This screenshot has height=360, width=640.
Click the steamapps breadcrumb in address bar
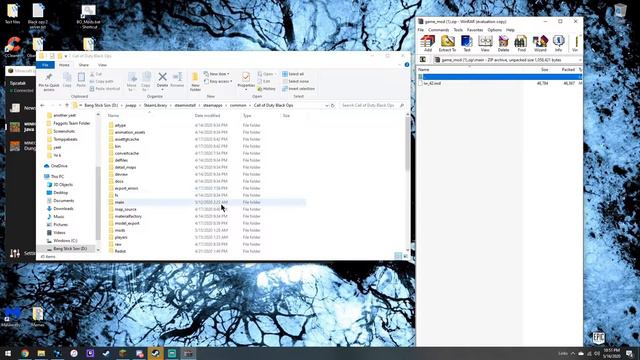(213, 105)
